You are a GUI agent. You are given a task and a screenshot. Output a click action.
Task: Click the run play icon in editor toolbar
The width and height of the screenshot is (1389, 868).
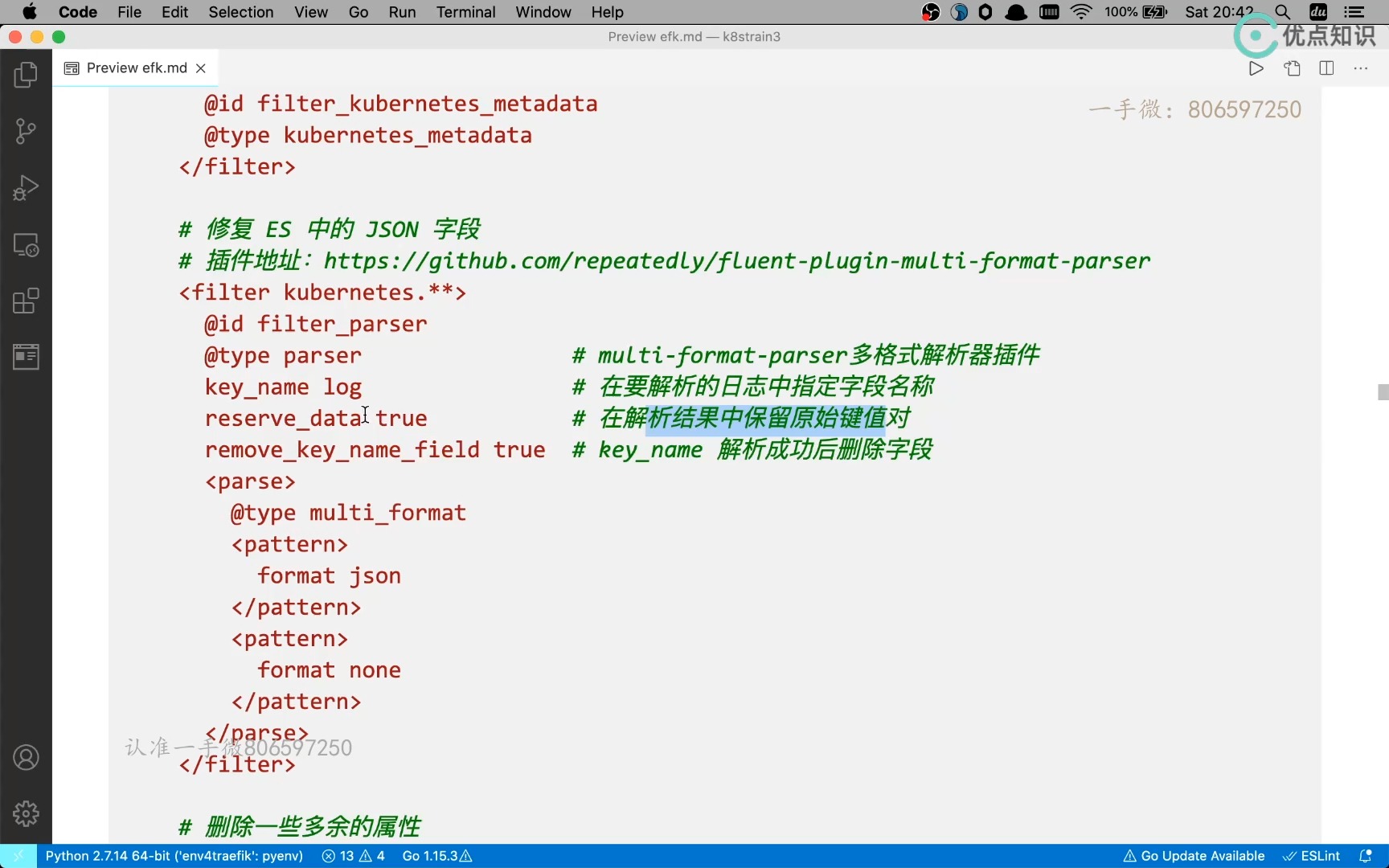coord(1256,68)
